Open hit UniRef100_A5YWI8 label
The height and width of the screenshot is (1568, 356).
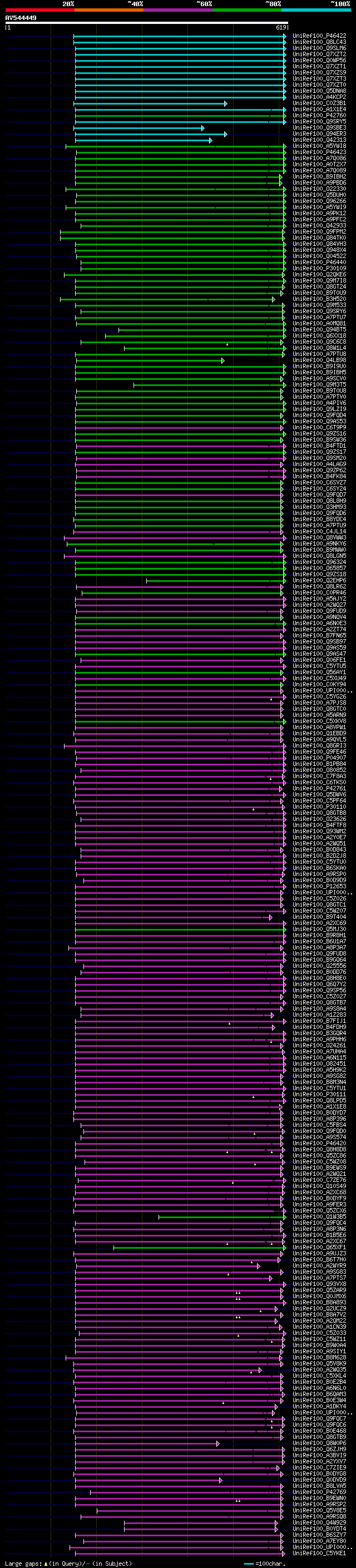coord(319,146)
